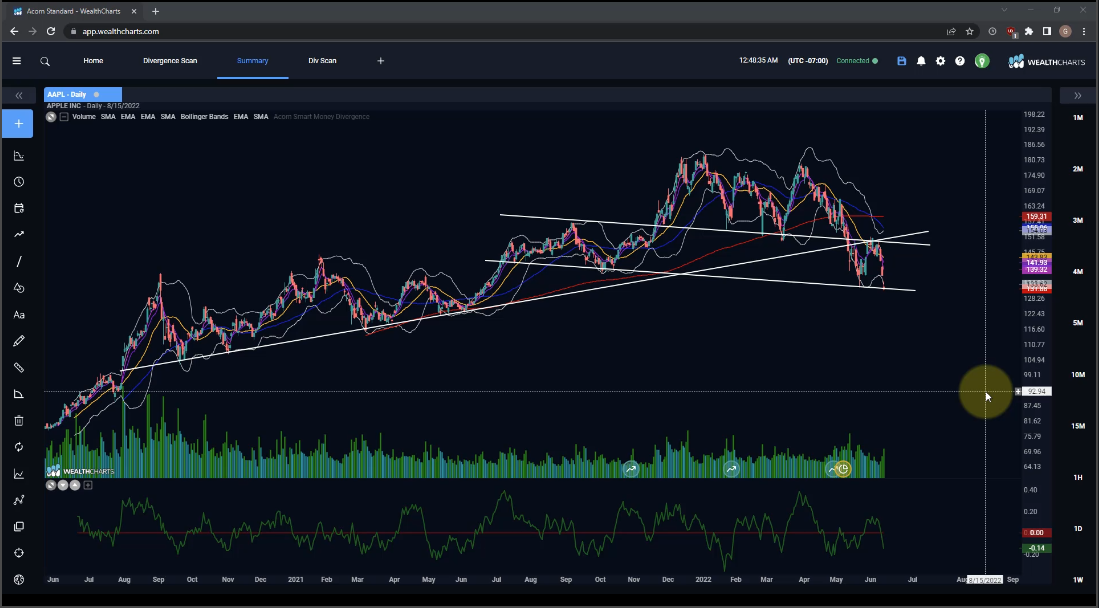1099x608 pixels.
Task: Select the 10M timeframe on right panel
Action: [1078, 374]
